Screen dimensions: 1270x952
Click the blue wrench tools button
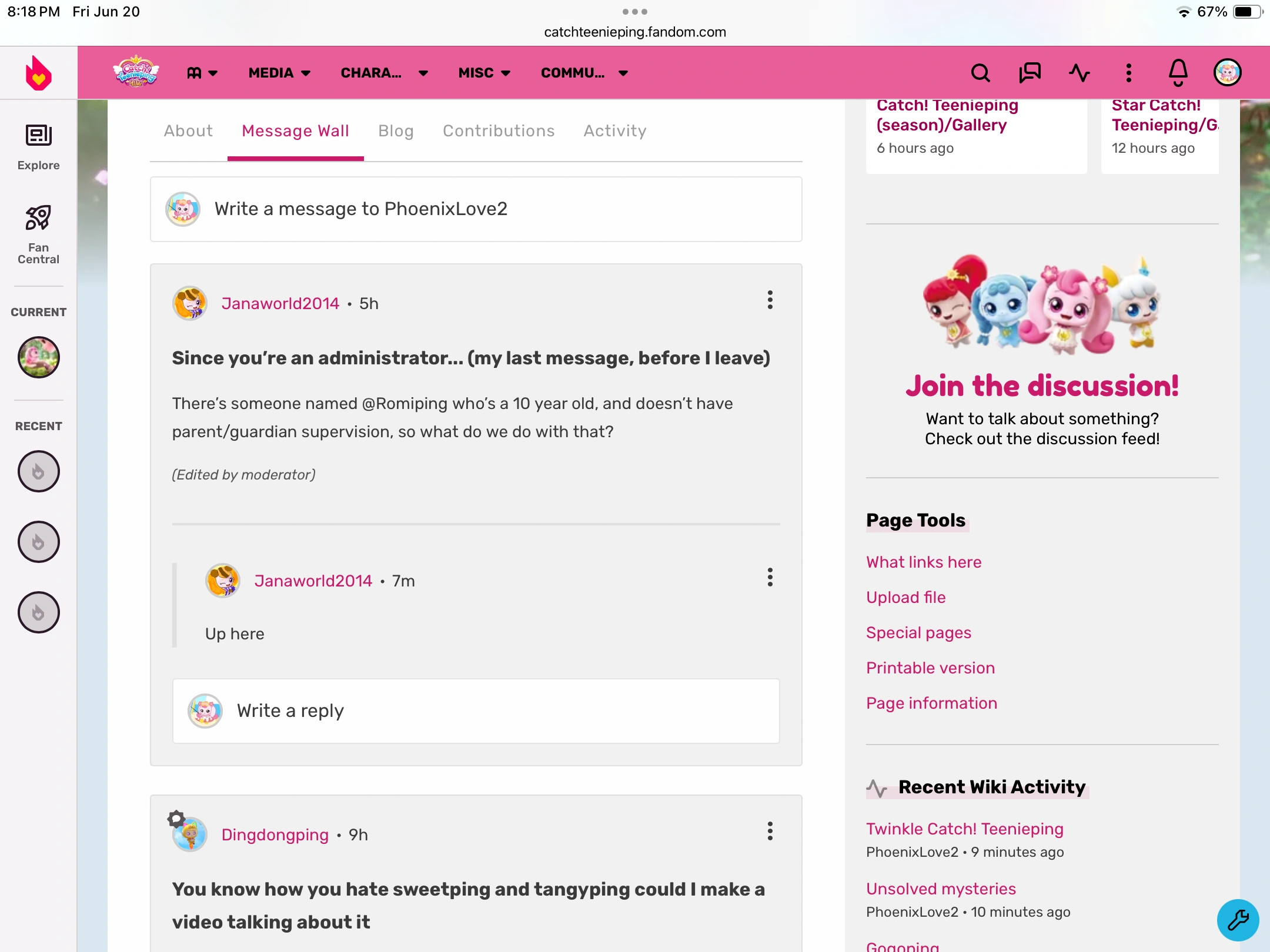[x=1238, y=920]
